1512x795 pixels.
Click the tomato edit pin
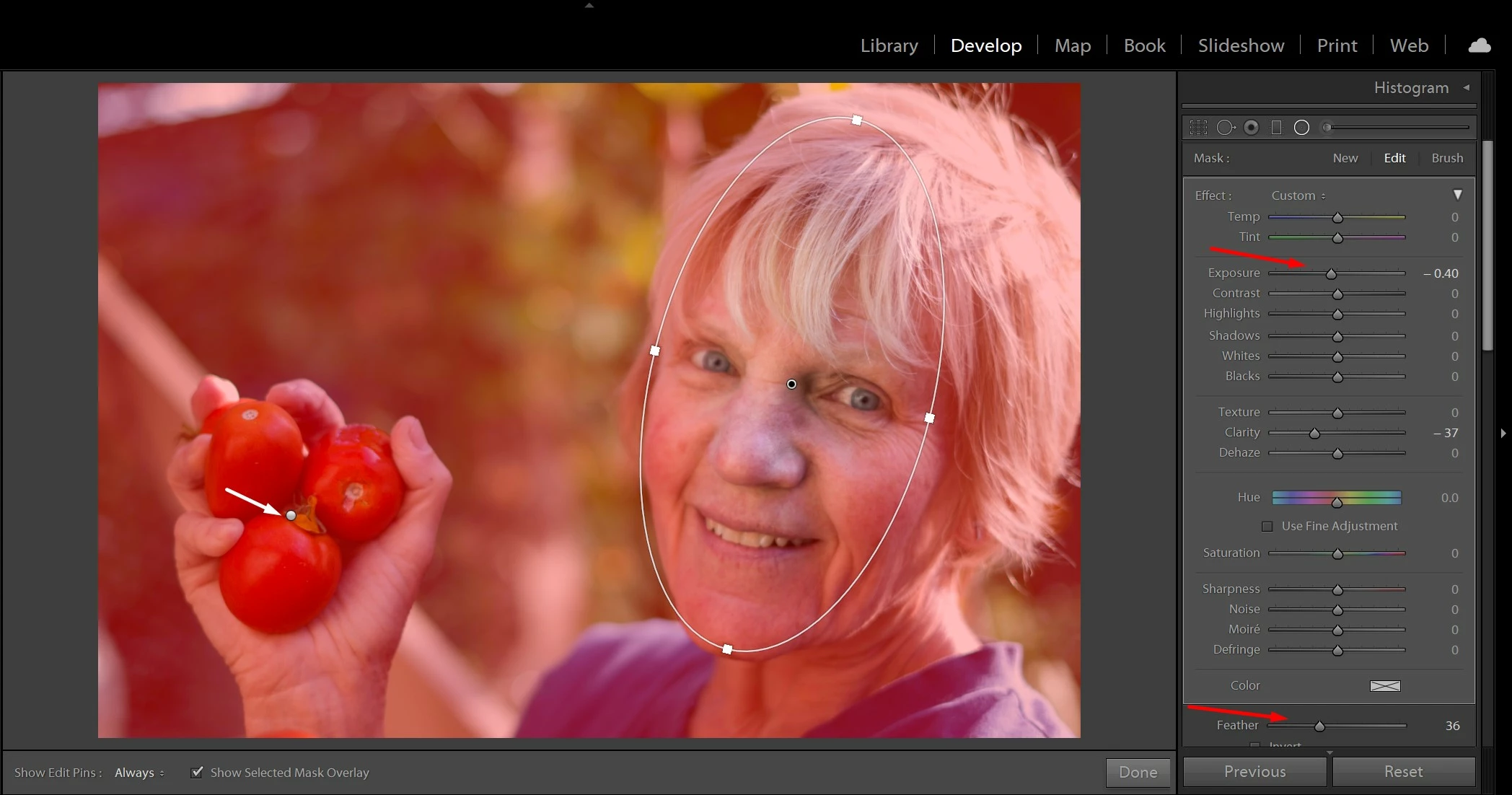coord(291,515)
